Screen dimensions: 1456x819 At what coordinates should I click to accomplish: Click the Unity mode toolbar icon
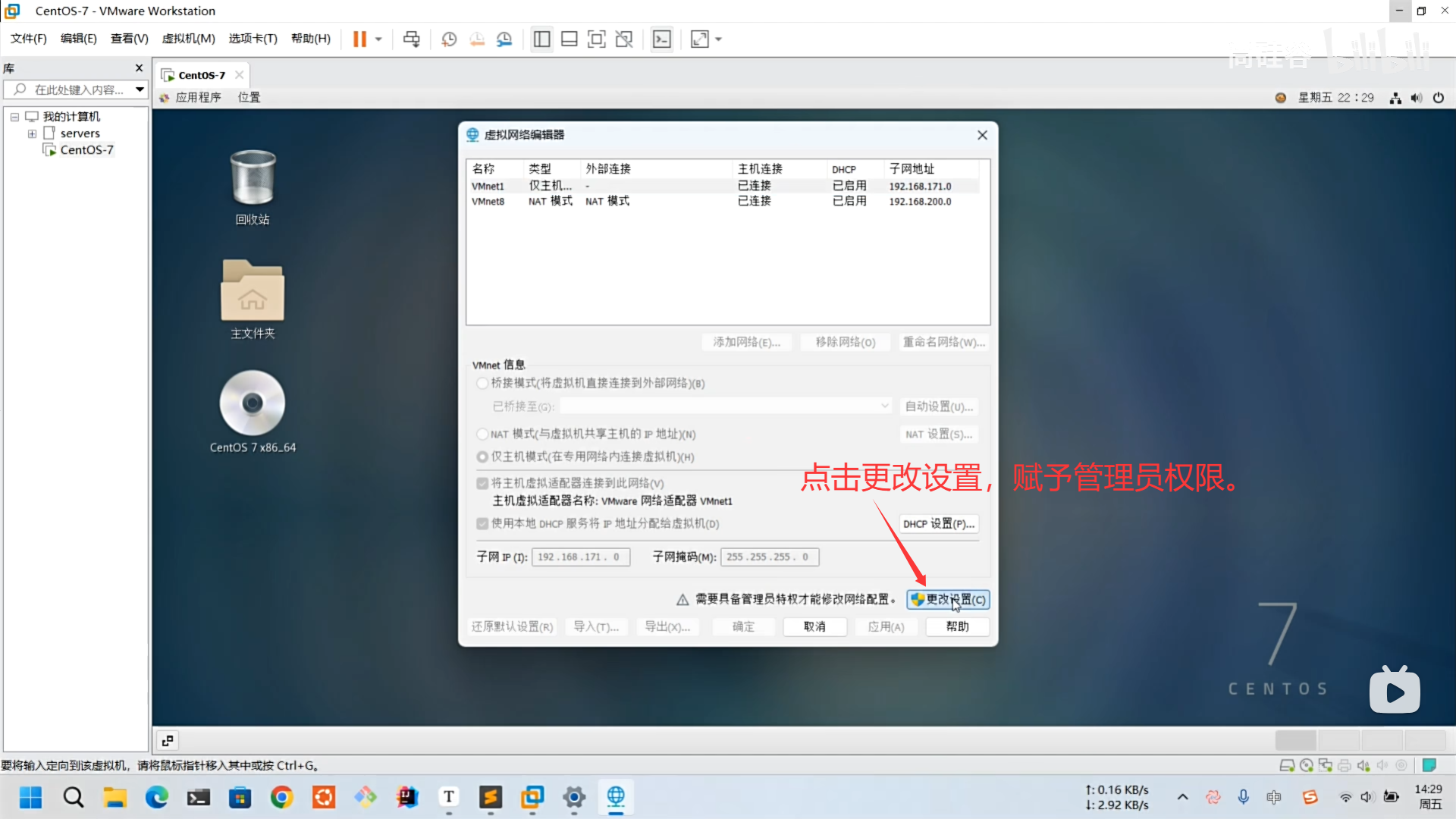(624, 39)
